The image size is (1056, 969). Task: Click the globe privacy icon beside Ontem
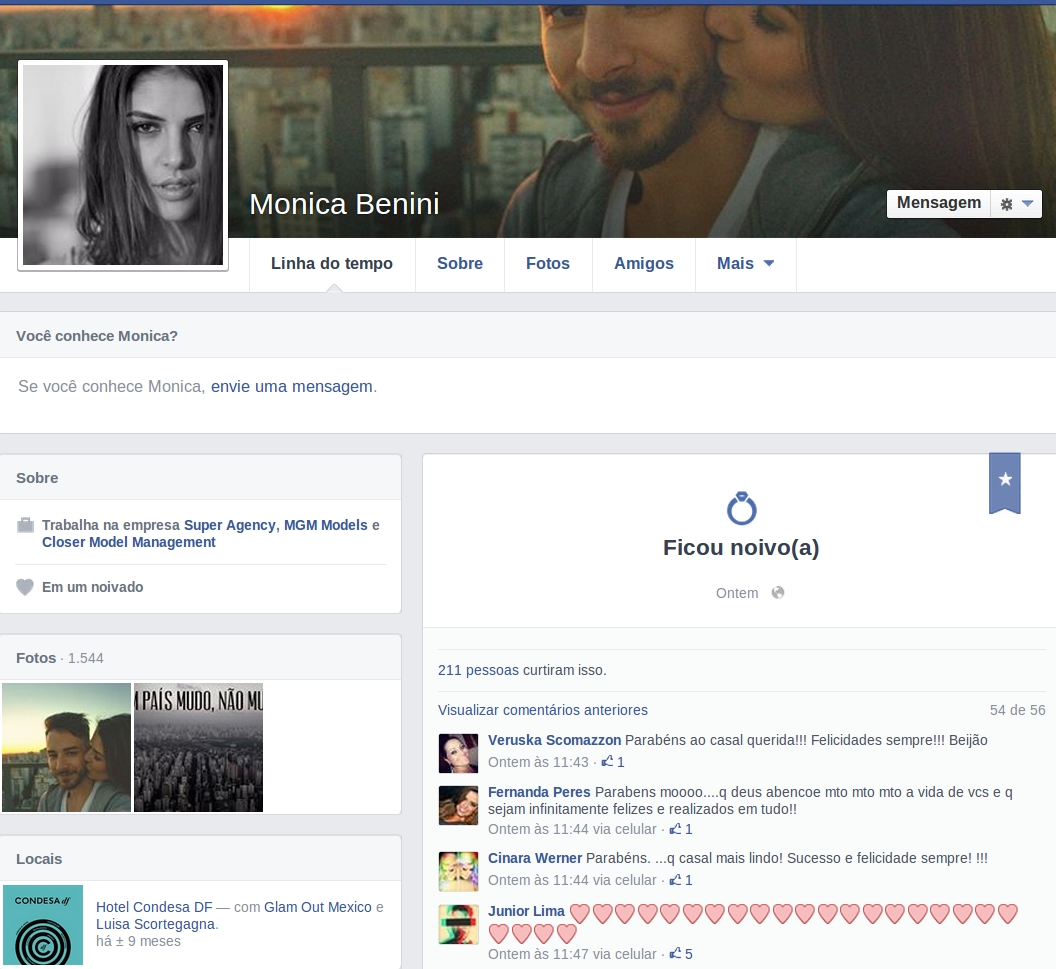[x=778, y=592]
